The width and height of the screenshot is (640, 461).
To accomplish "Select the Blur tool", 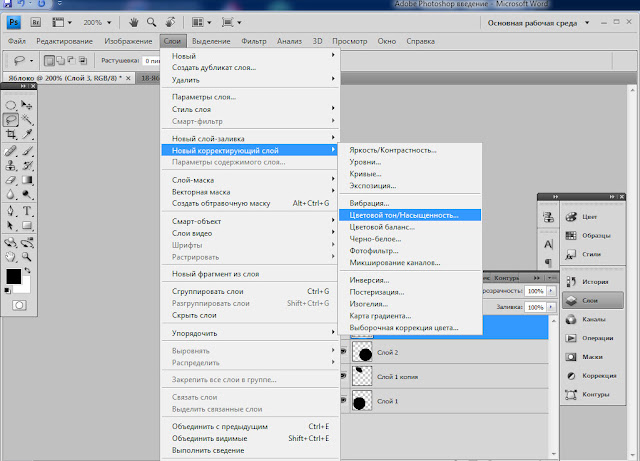I will (x=11, y=194).
